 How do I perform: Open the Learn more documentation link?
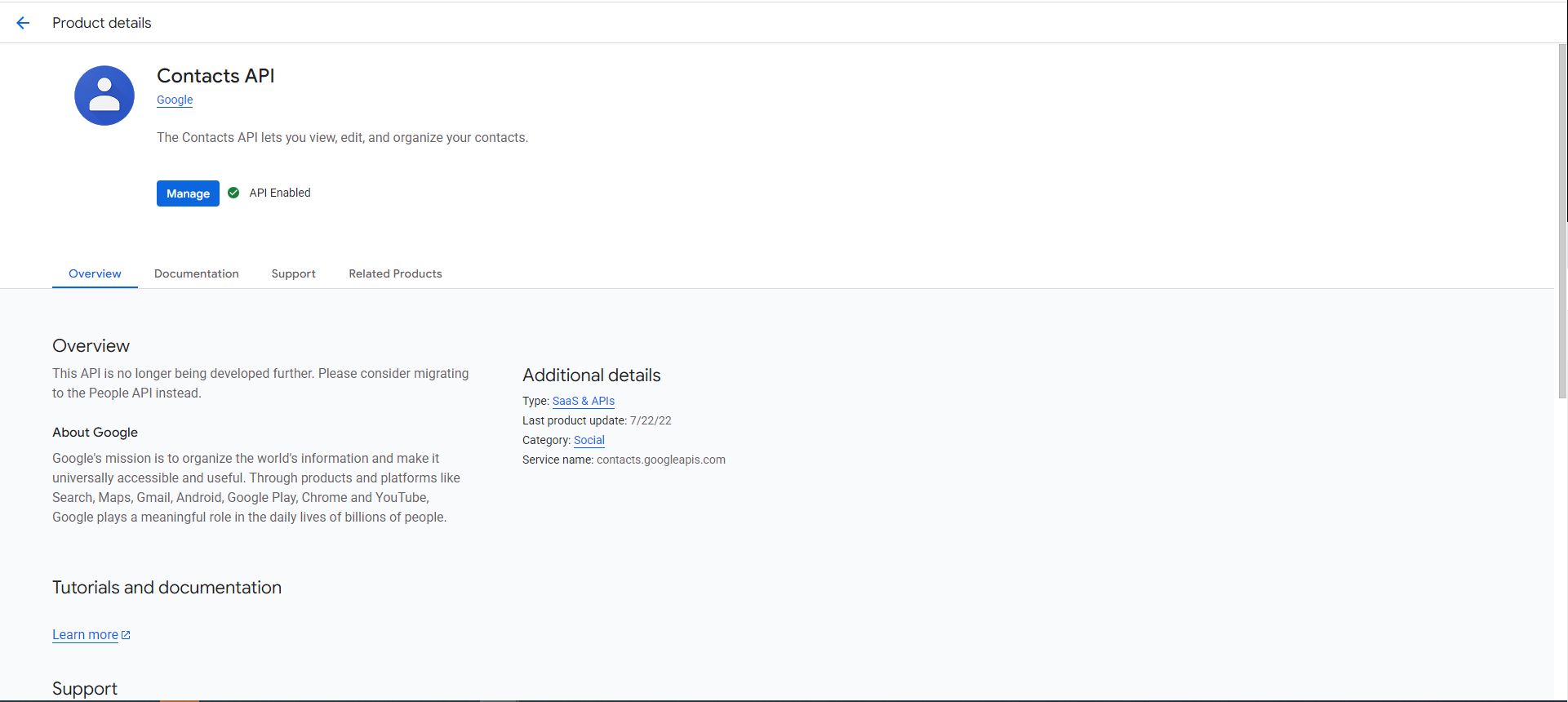point(85,635)
